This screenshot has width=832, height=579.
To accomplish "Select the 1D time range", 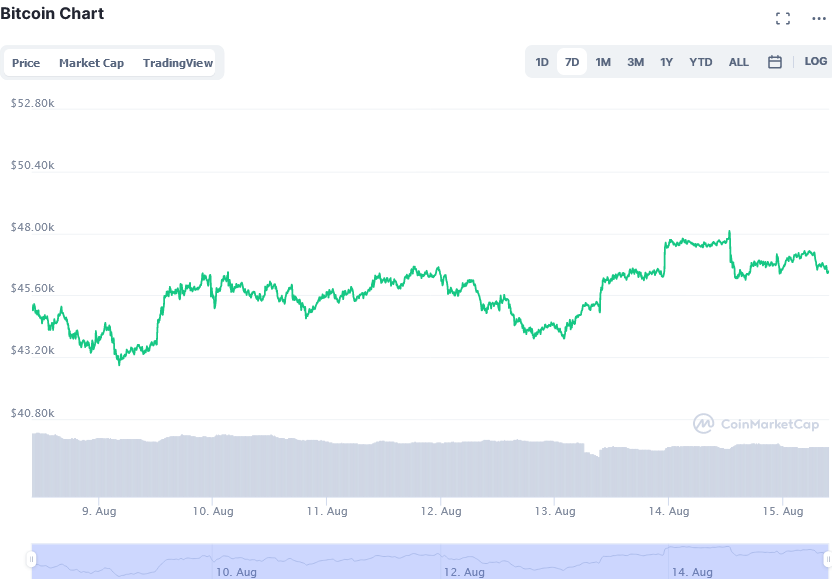I will (x=542, y=62).
